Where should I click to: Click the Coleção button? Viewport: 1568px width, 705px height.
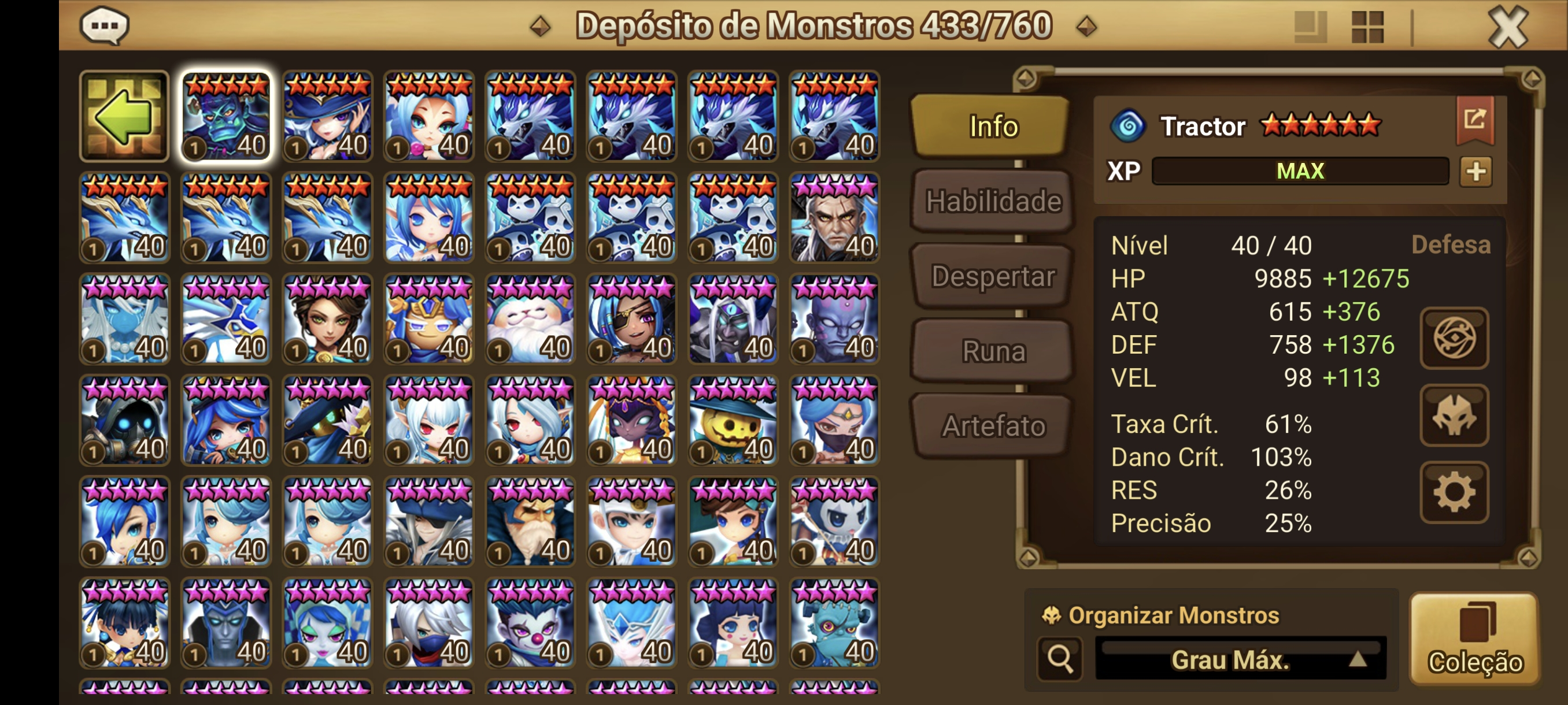(1475, 638)
